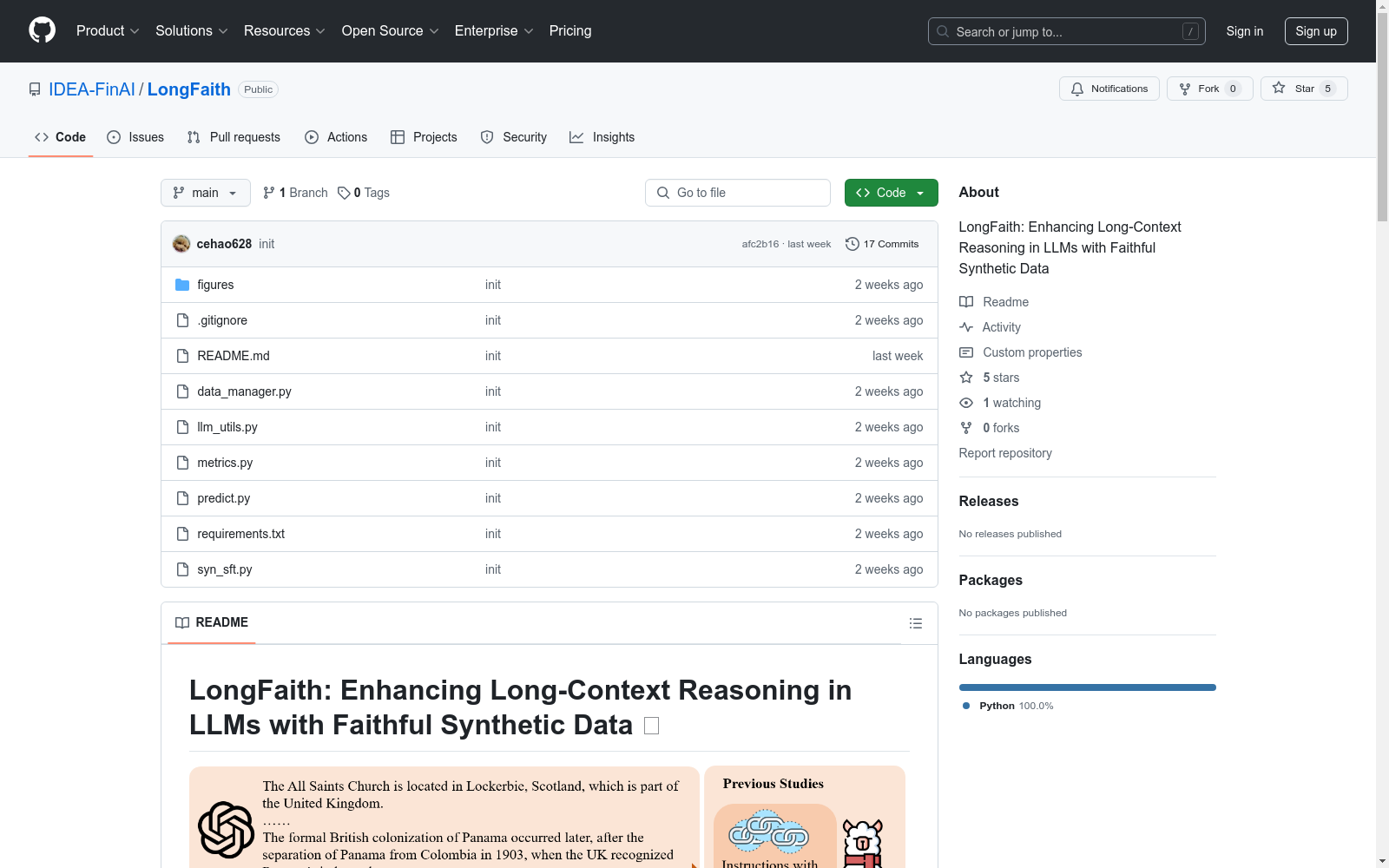
Task: Open the Releases section heading link
Action: coord(989,501)
